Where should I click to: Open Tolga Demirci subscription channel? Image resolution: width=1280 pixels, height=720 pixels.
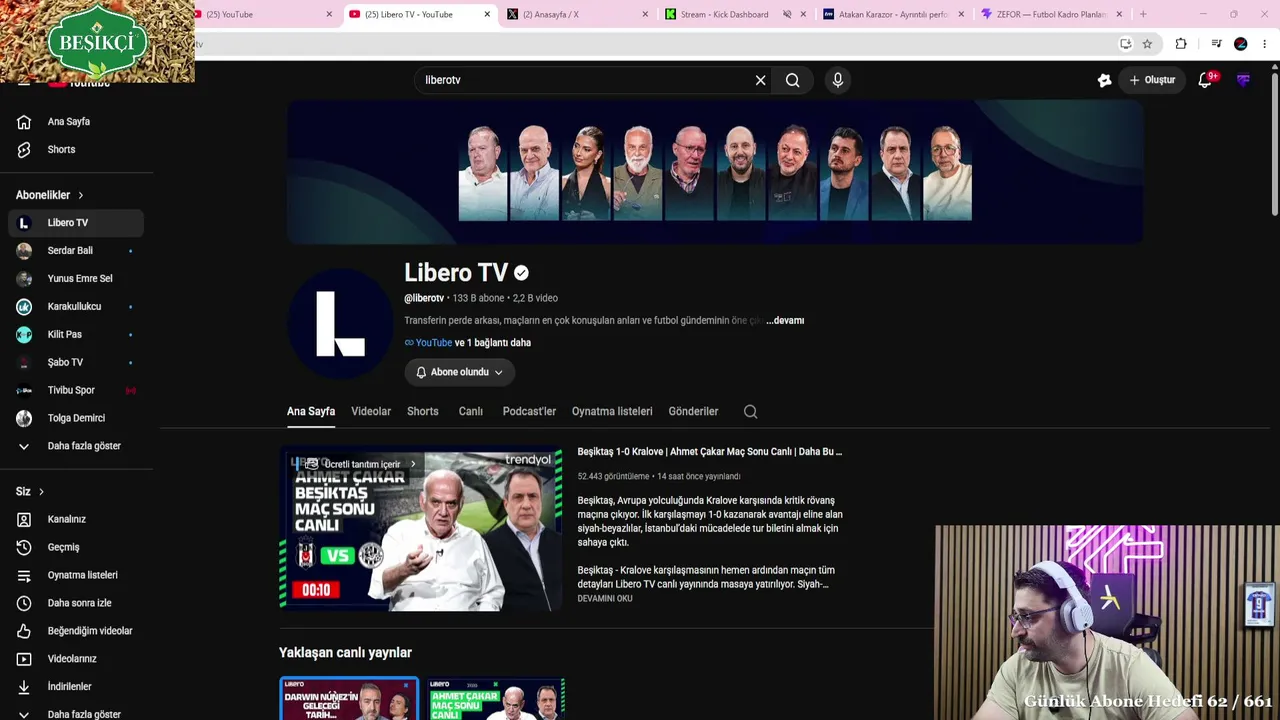76,418
